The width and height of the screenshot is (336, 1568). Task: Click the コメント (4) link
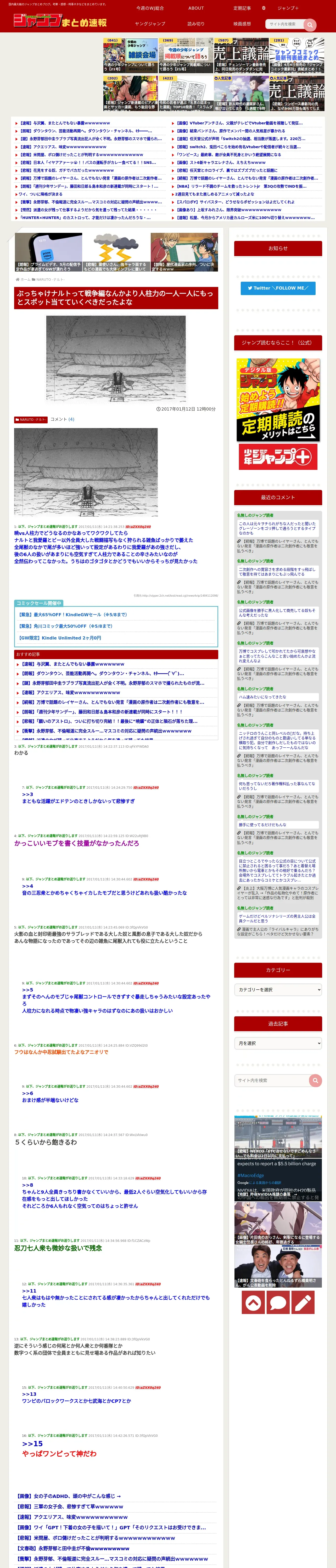(x=62, y=419)
